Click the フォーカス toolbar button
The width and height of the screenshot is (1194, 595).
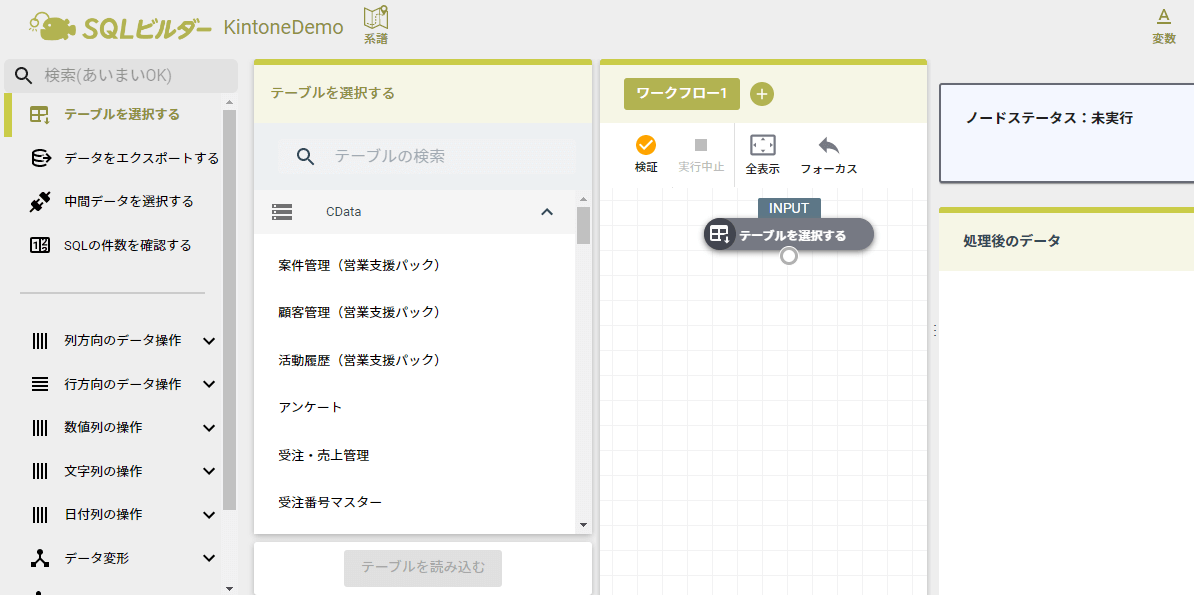828,155
